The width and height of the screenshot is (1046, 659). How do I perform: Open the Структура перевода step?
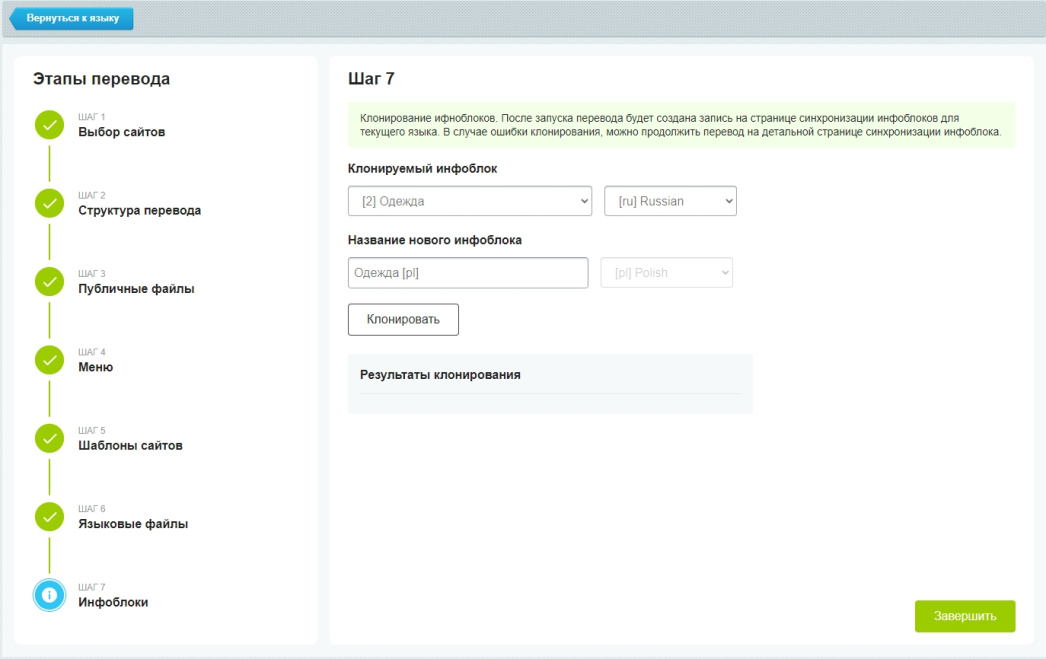[139, 210]
